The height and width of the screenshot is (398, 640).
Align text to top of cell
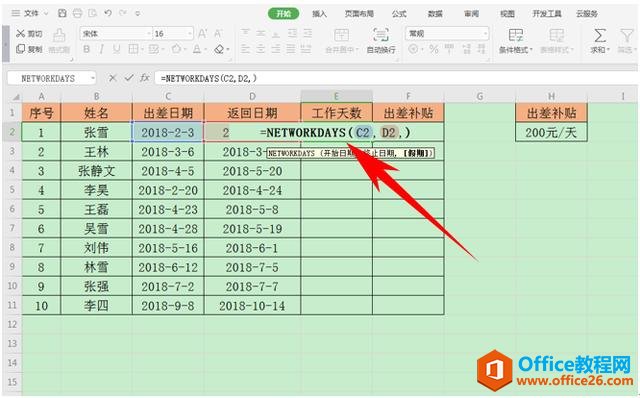245,33
